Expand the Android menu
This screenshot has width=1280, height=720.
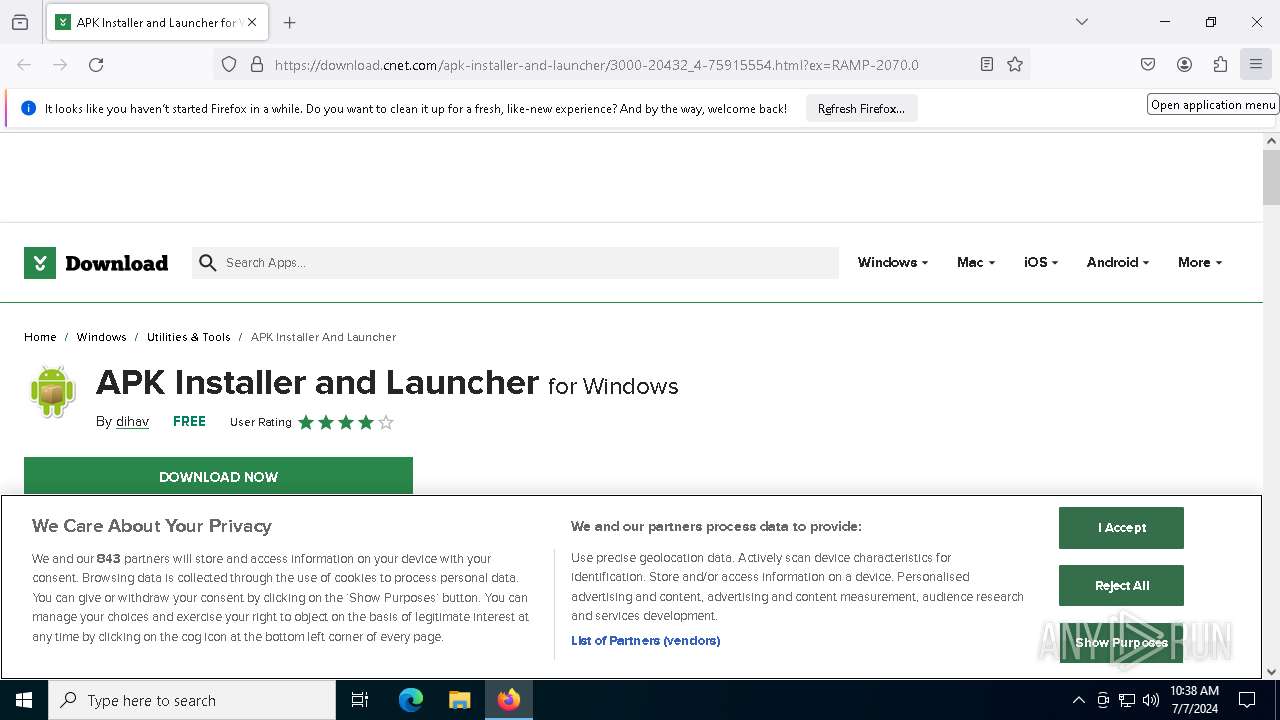1117,263
